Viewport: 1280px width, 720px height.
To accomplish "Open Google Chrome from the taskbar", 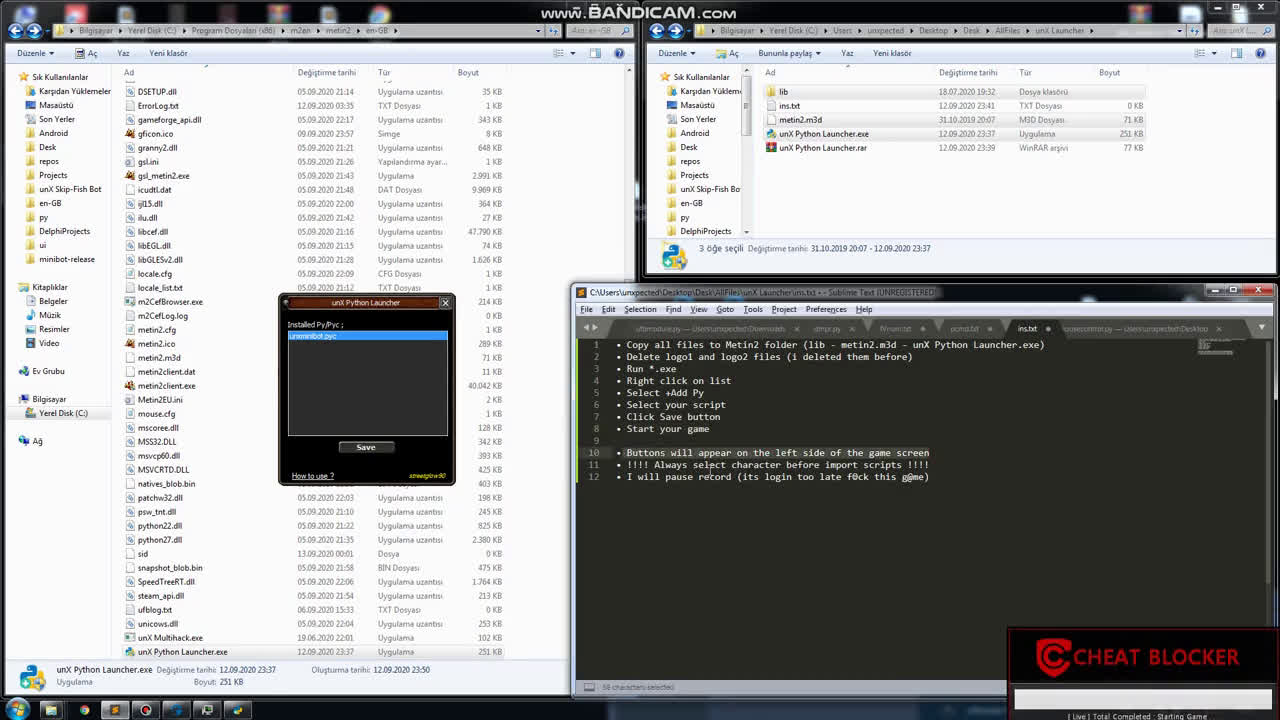I will tap(85, 710).
